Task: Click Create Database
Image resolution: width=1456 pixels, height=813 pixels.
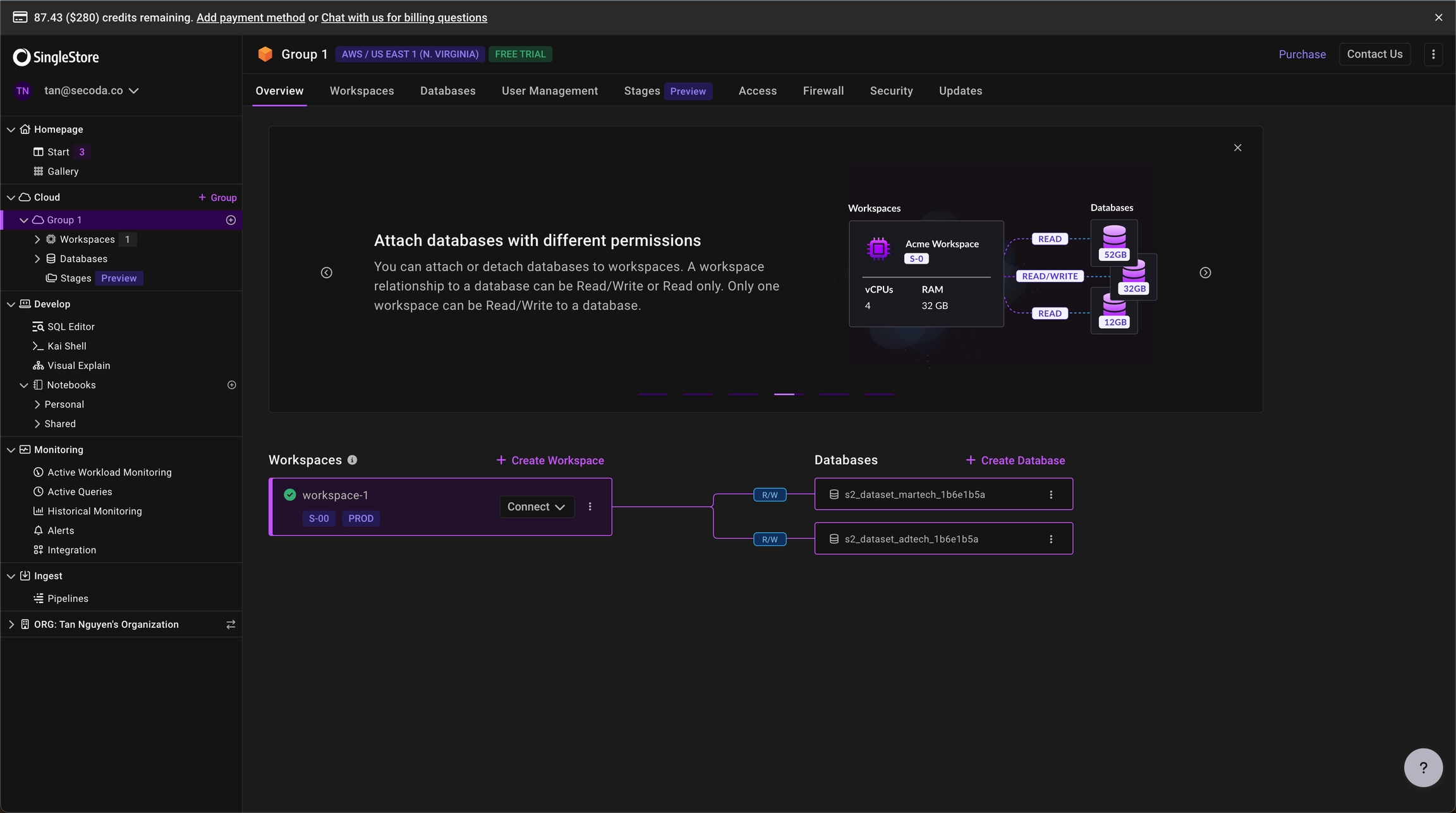Action: pyautogui.click(x=1015, y=460)
